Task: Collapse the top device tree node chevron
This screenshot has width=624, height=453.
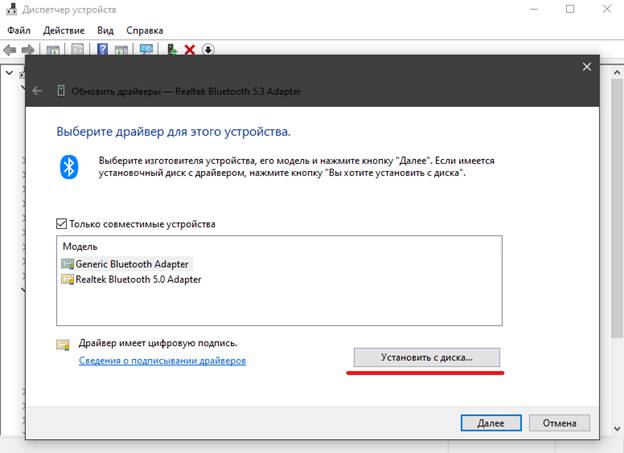Action: click(x=8, y=73)
